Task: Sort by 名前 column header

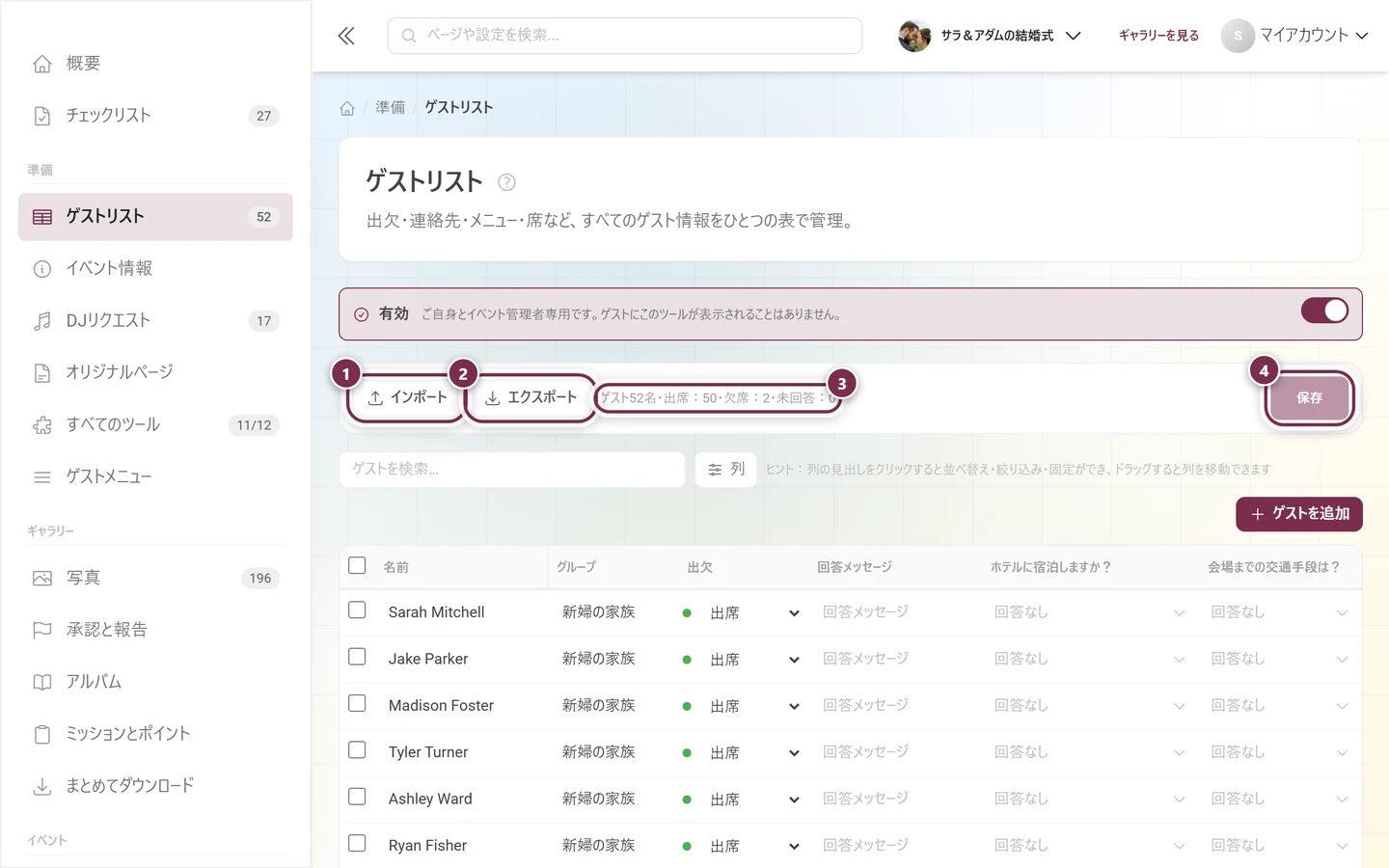Action: (x=396, y=567)
